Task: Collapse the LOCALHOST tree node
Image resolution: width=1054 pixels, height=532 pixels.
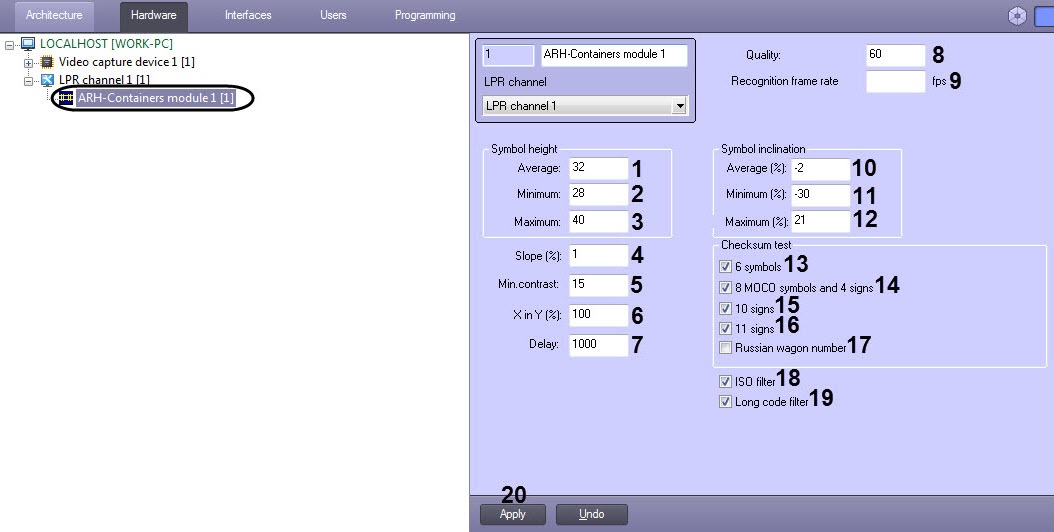Action: (9, 45)
